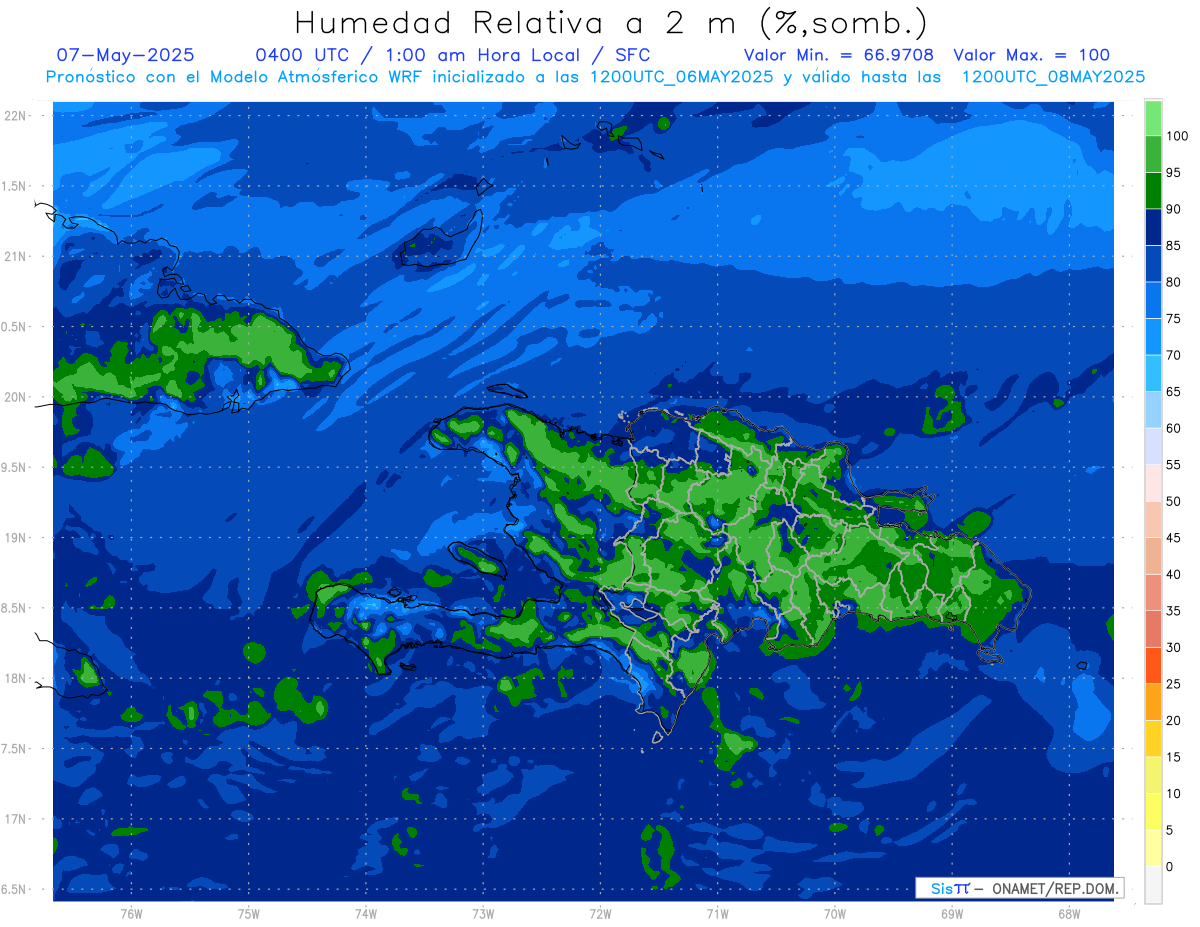Click the longitude label '72W'
1200x927 pixels.
600,914
